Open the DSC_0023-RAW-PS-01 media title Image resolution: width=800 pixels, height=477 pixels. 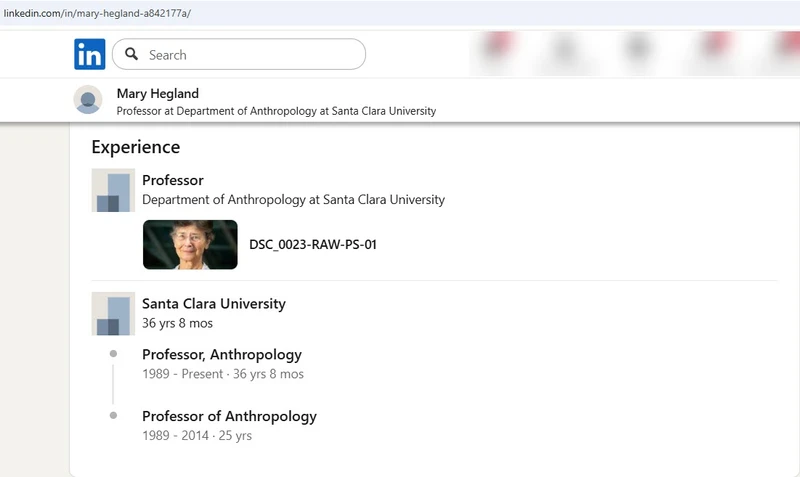pos(313,244)
